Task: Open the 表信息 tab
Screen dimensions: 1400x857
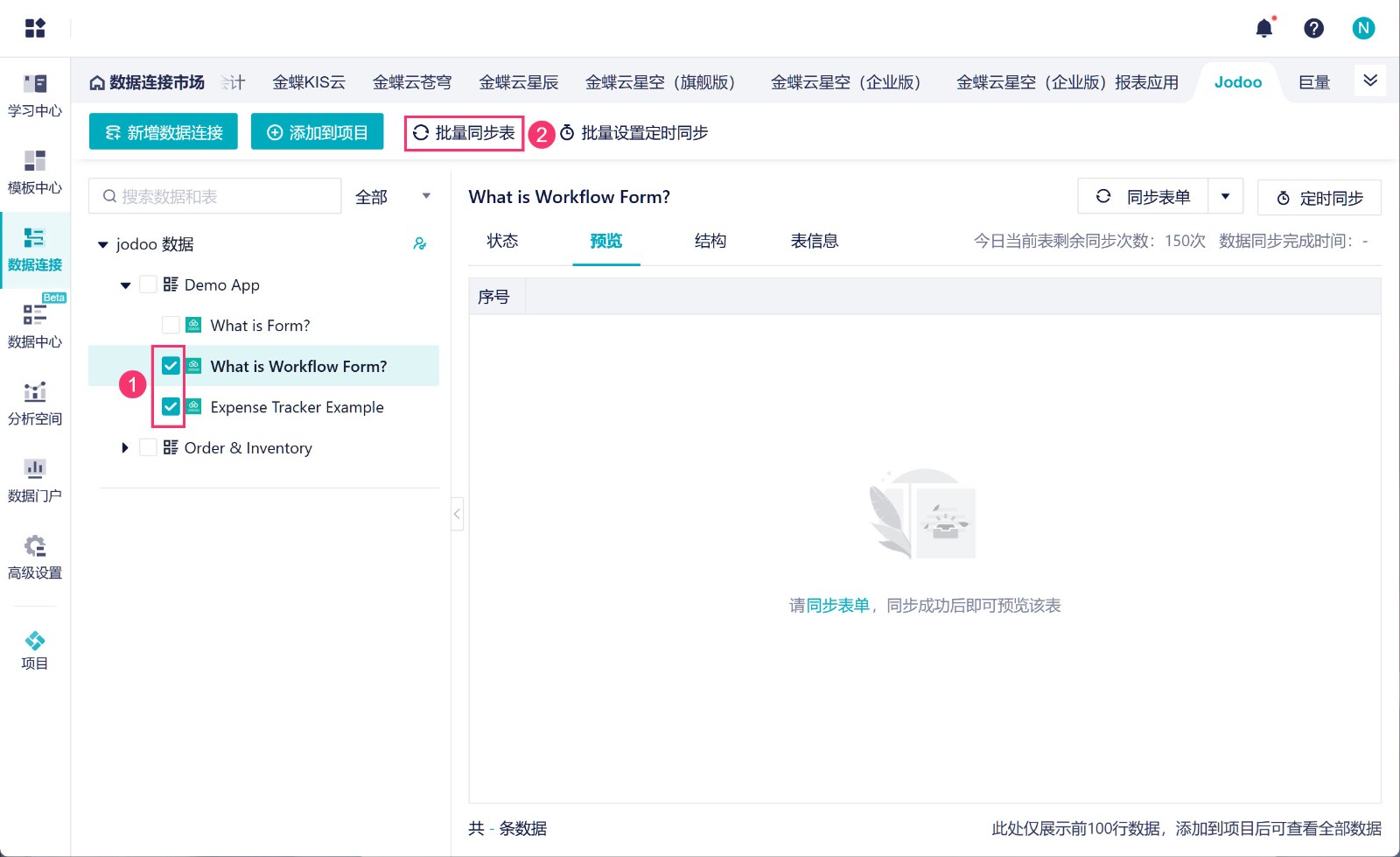Action: 815,241
